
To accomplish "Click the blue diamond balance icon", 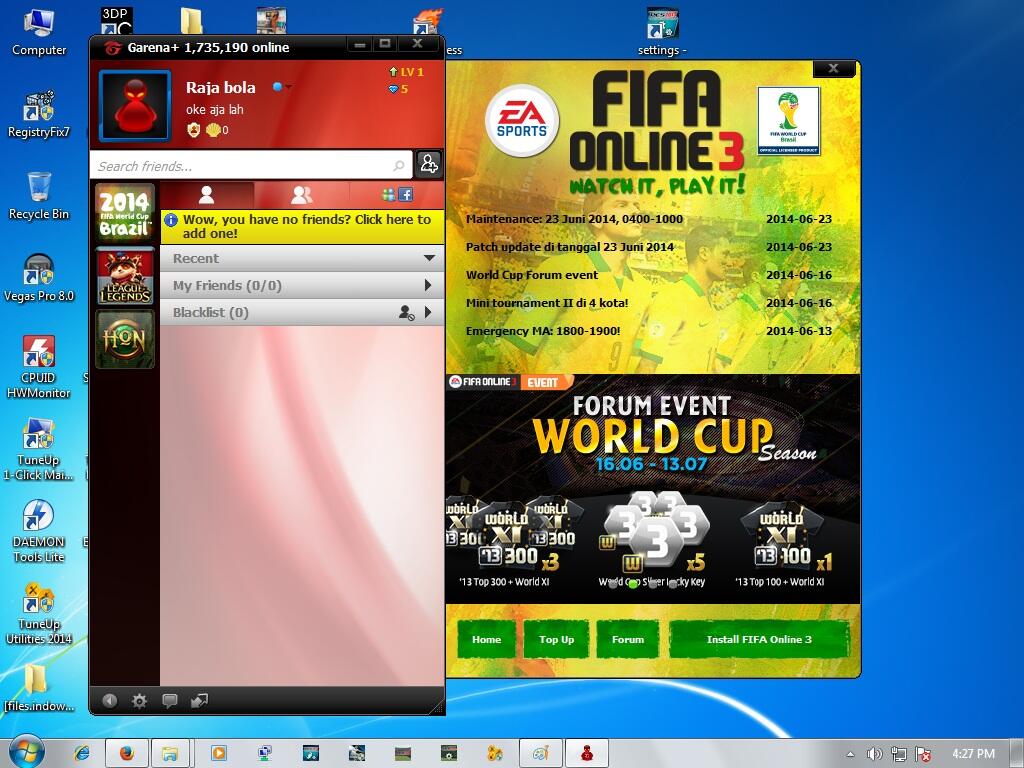I will pos(393,89).
